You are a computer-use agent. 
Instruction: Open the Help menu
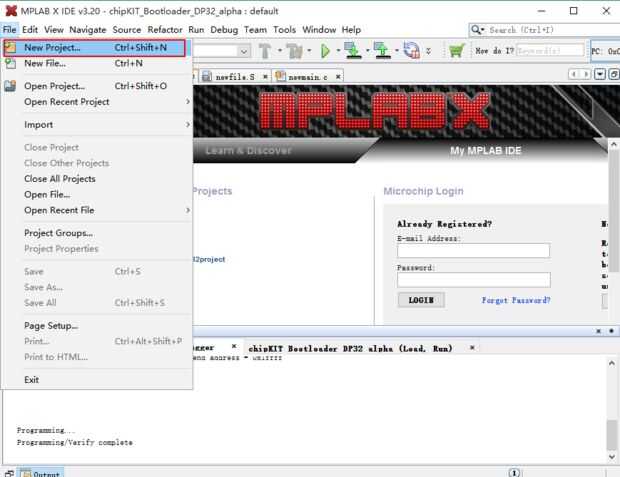tap(351, 30)
